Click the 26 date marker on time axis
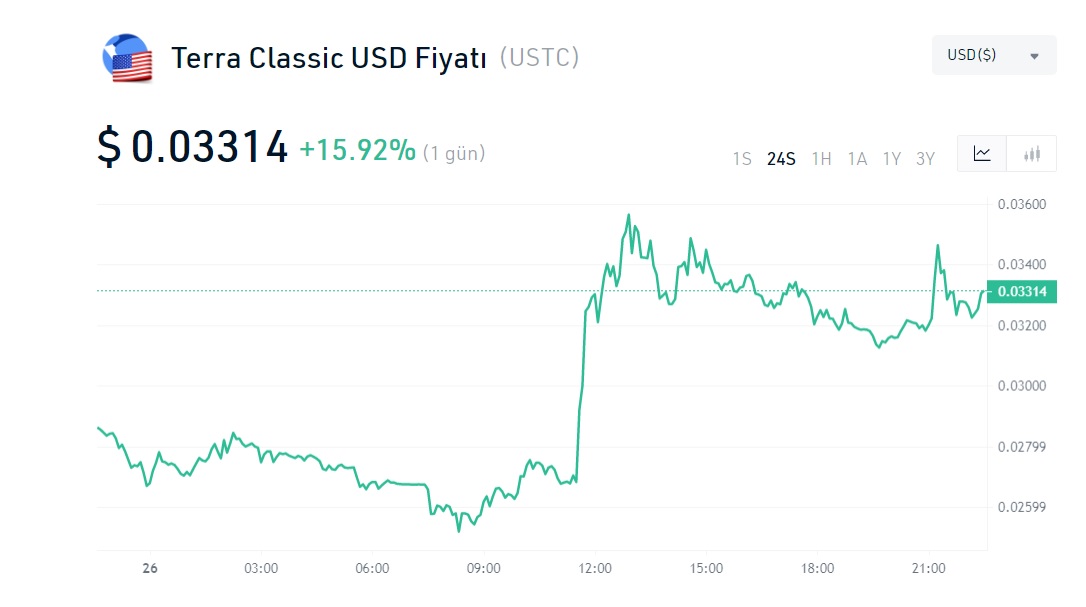Image resolution: width=1086 pixels, height=607 pixels. click(150, 568)
